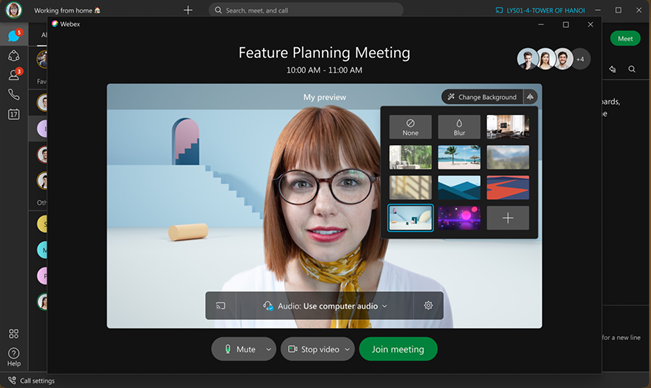The width and height of the screenshot is (651, 388).
Task: Click the second participant avatar
Action: pos(546,59)
